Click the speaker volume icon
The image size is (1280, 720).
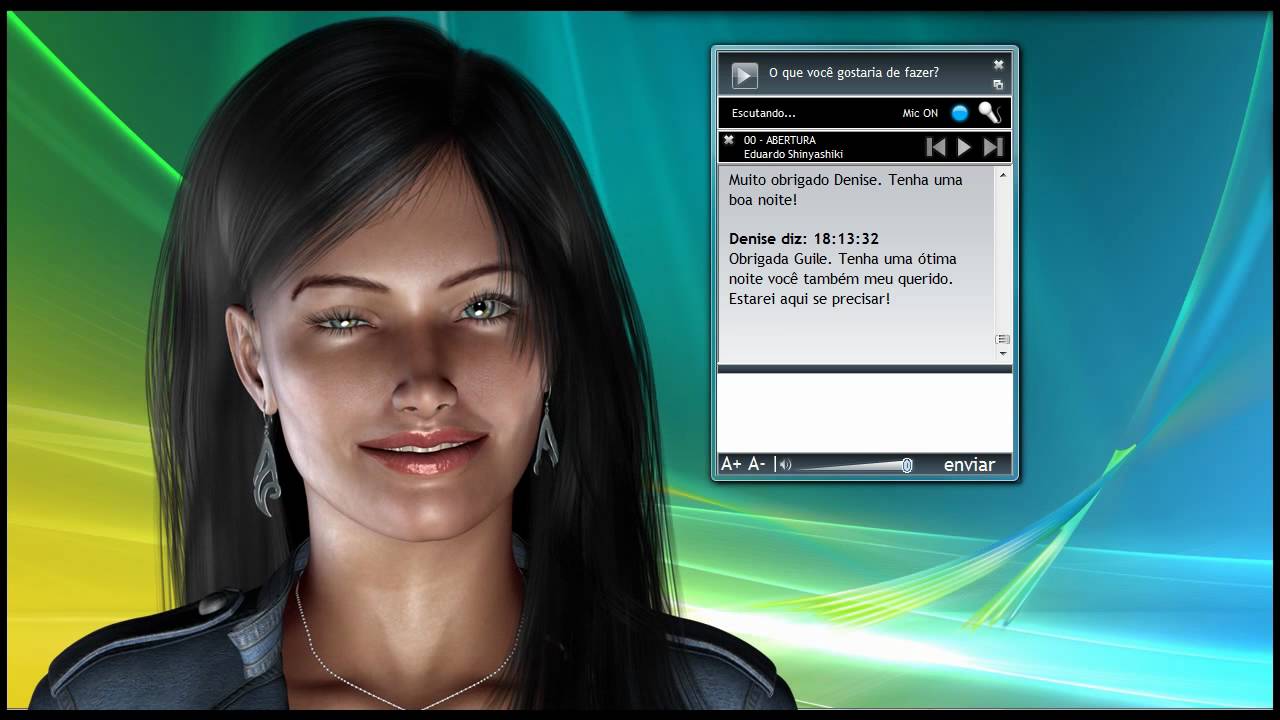(x=785, y=464)
